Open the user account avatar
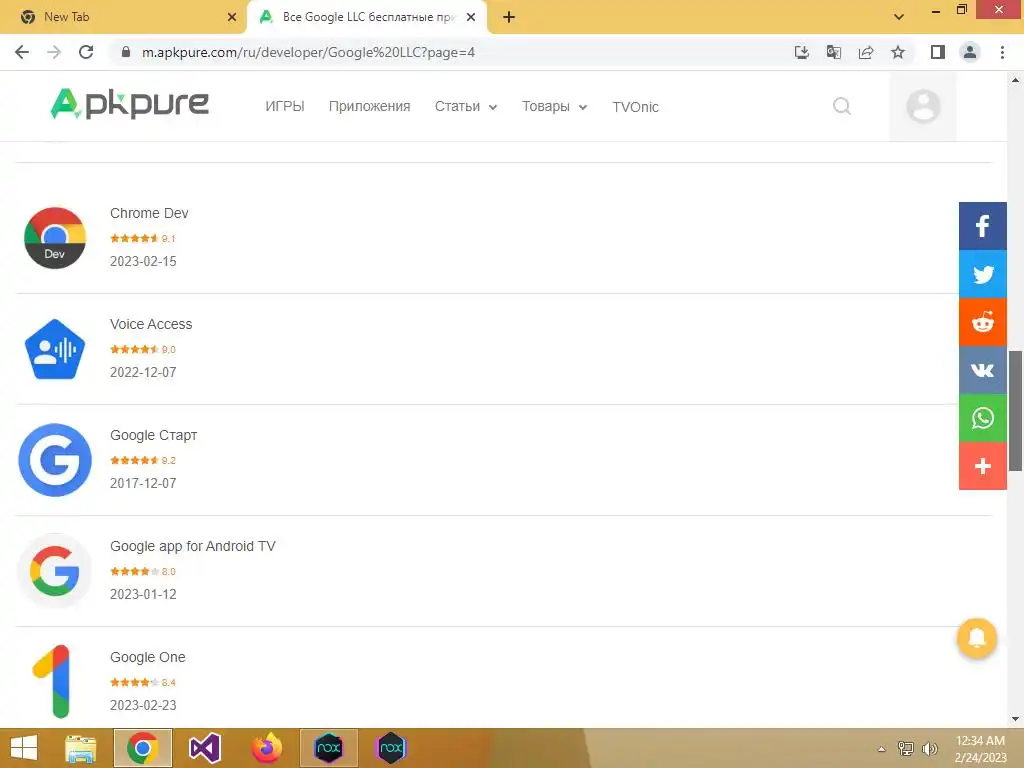1024x768 pixels. click(x=923, y=106)
